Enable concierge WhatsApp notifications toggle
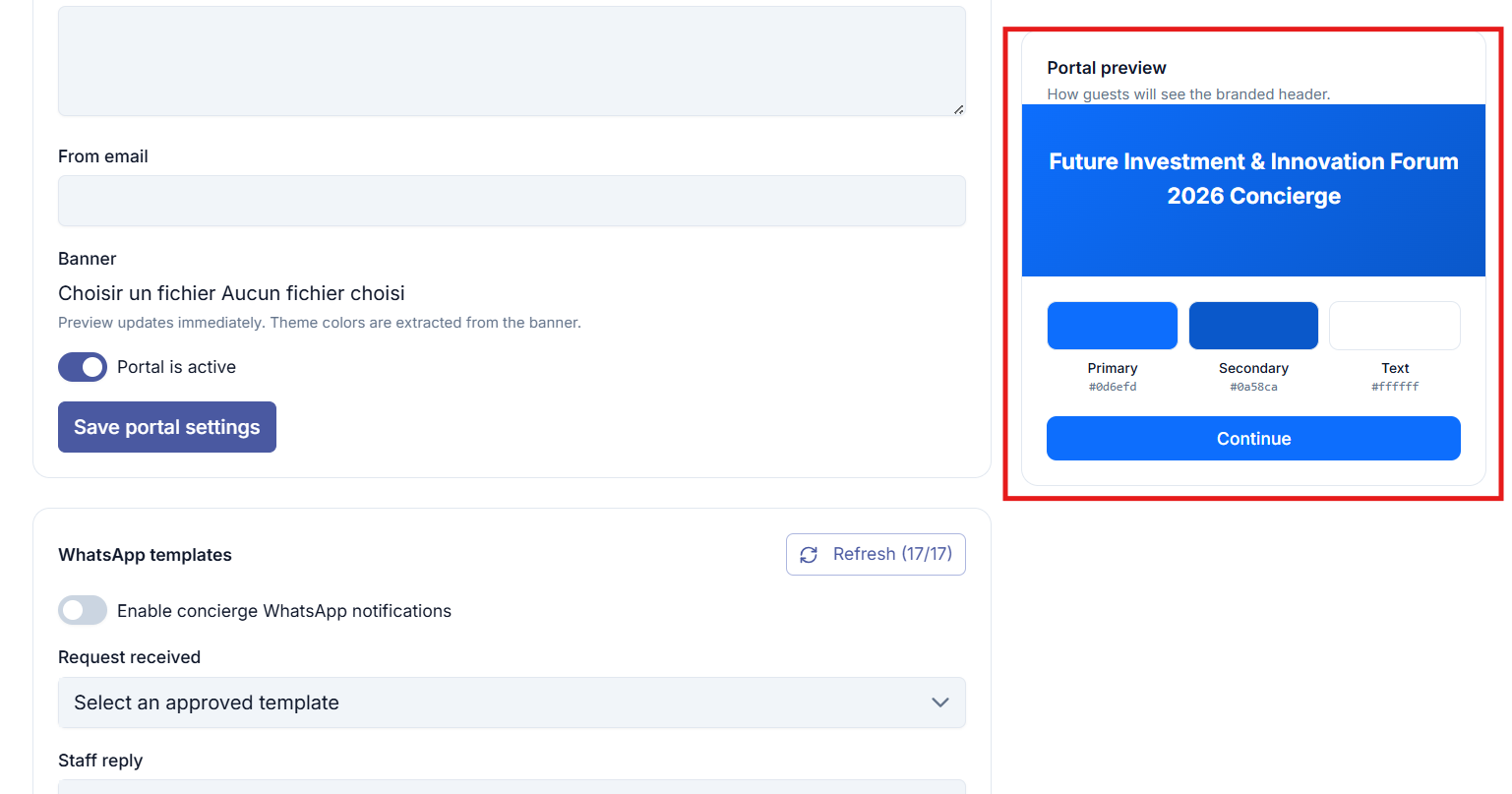The width and height of the screenshot is (1512, 794). (x=83, y=610)
